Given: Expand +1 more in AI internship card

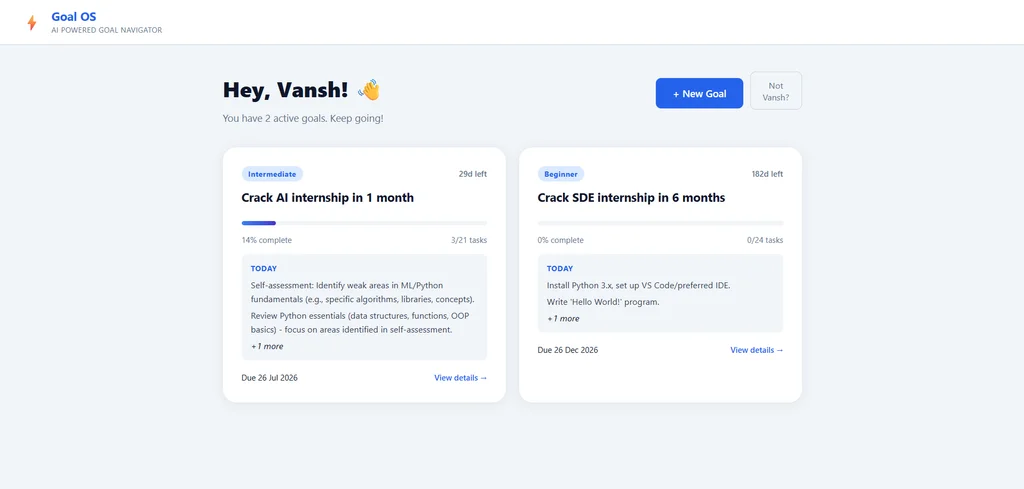Looking at the screenshot, I should (x=267, y=346).
